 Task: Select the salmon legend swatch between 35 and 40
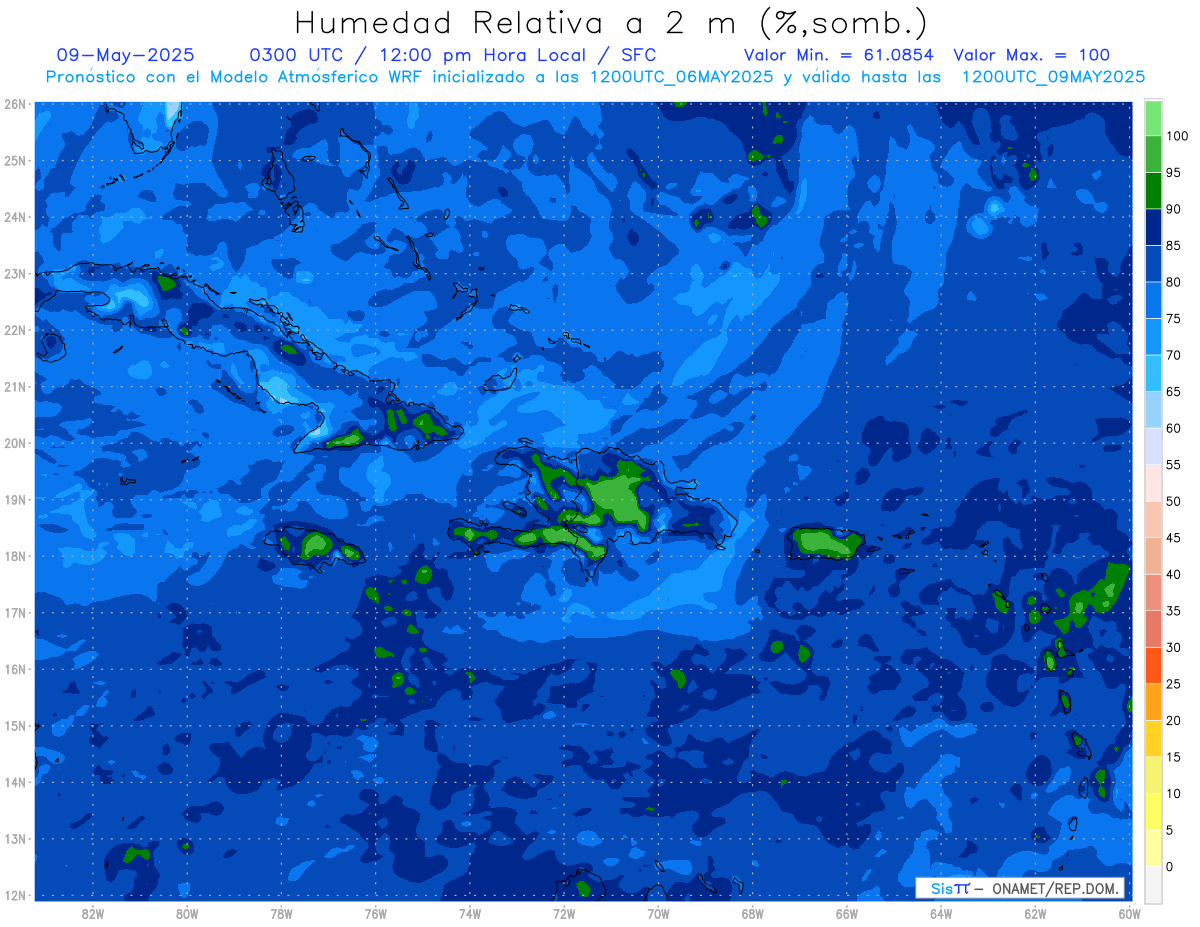[1153, 592]
